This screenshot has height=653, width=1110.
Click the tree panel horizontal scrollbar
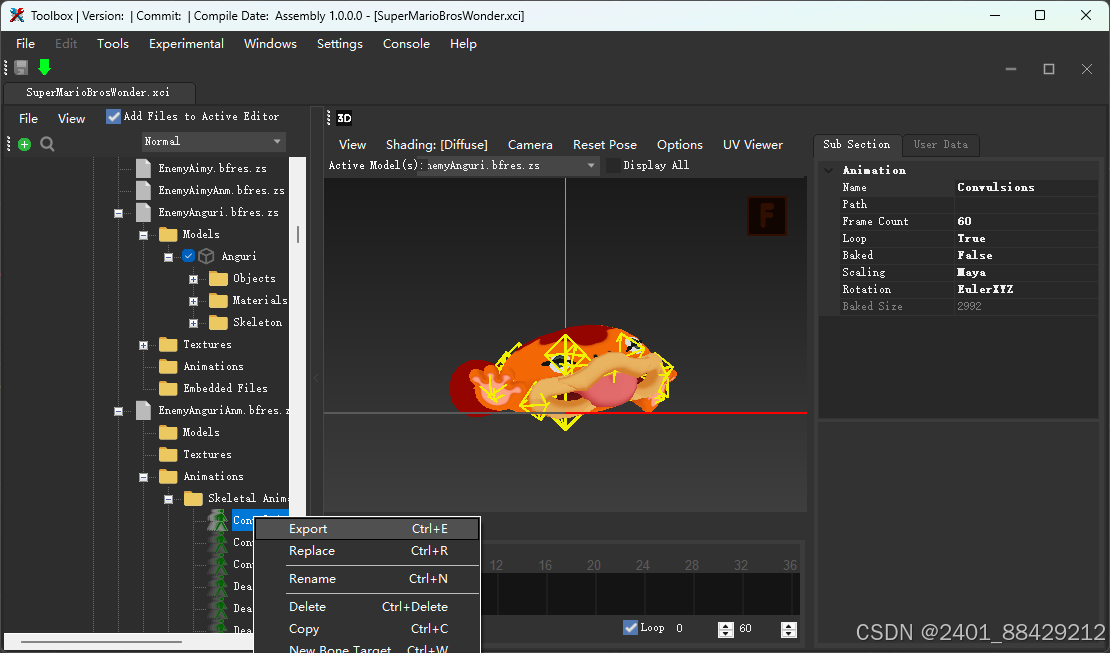[x=101, y=642]
